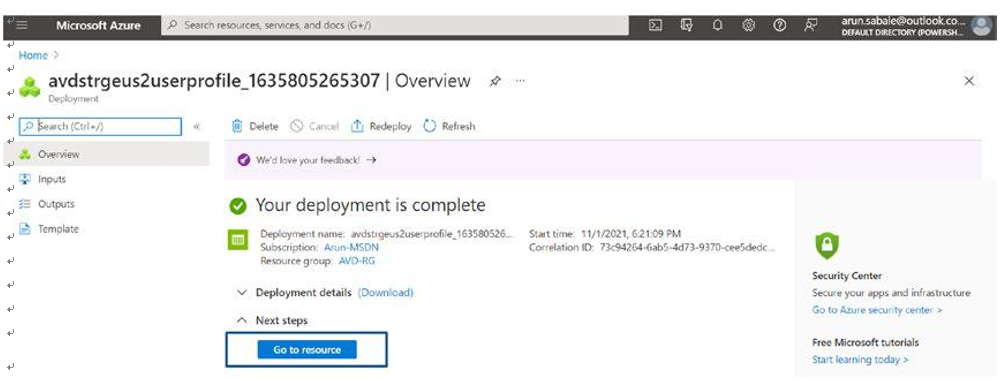This screenshot has width=1000, height=381.
Task: Click the Download deployment details link
Action: [385, 292]
